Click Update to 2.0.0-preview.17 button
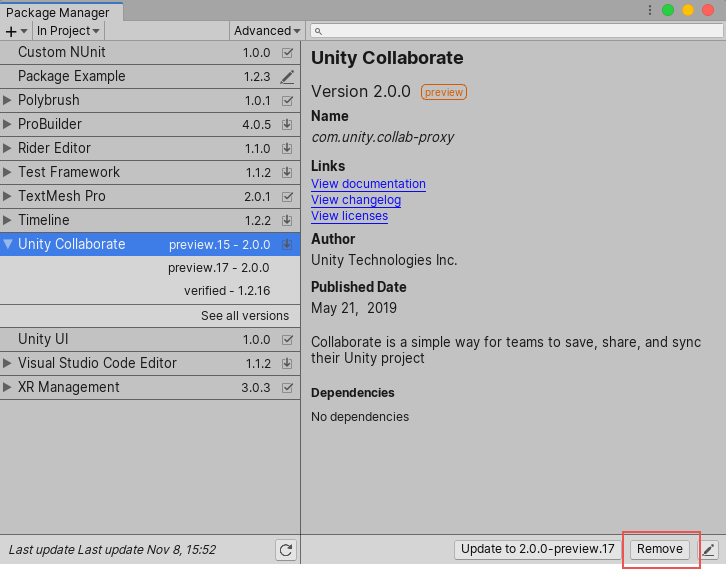 pyautogui.click(x=538, y=549)
